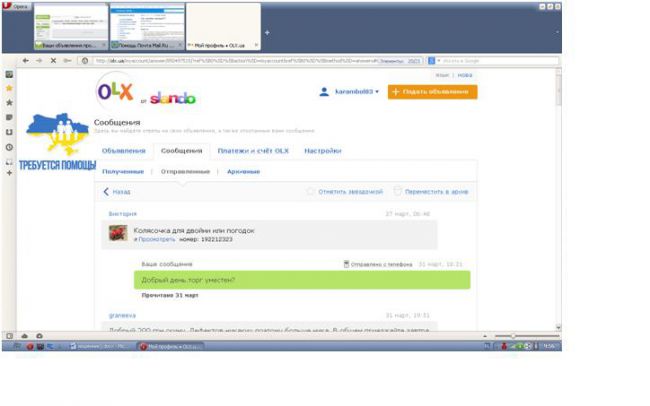Go to the 'Настройки' tab

(x=322, y=151)
